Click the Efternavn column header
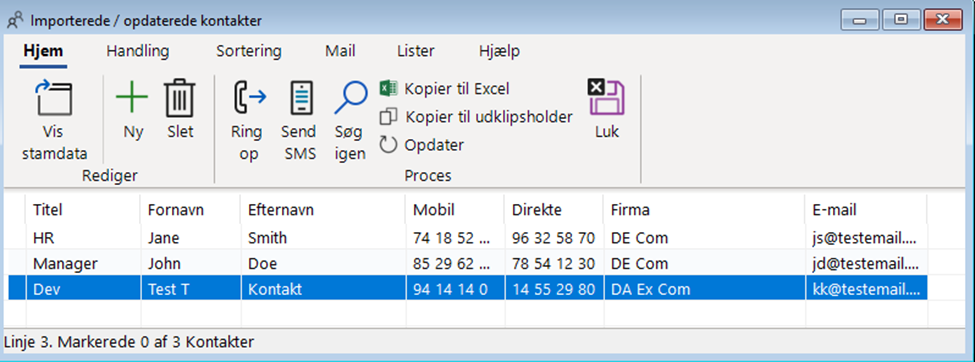The image size is (975, 362). [x=323, y=210]
